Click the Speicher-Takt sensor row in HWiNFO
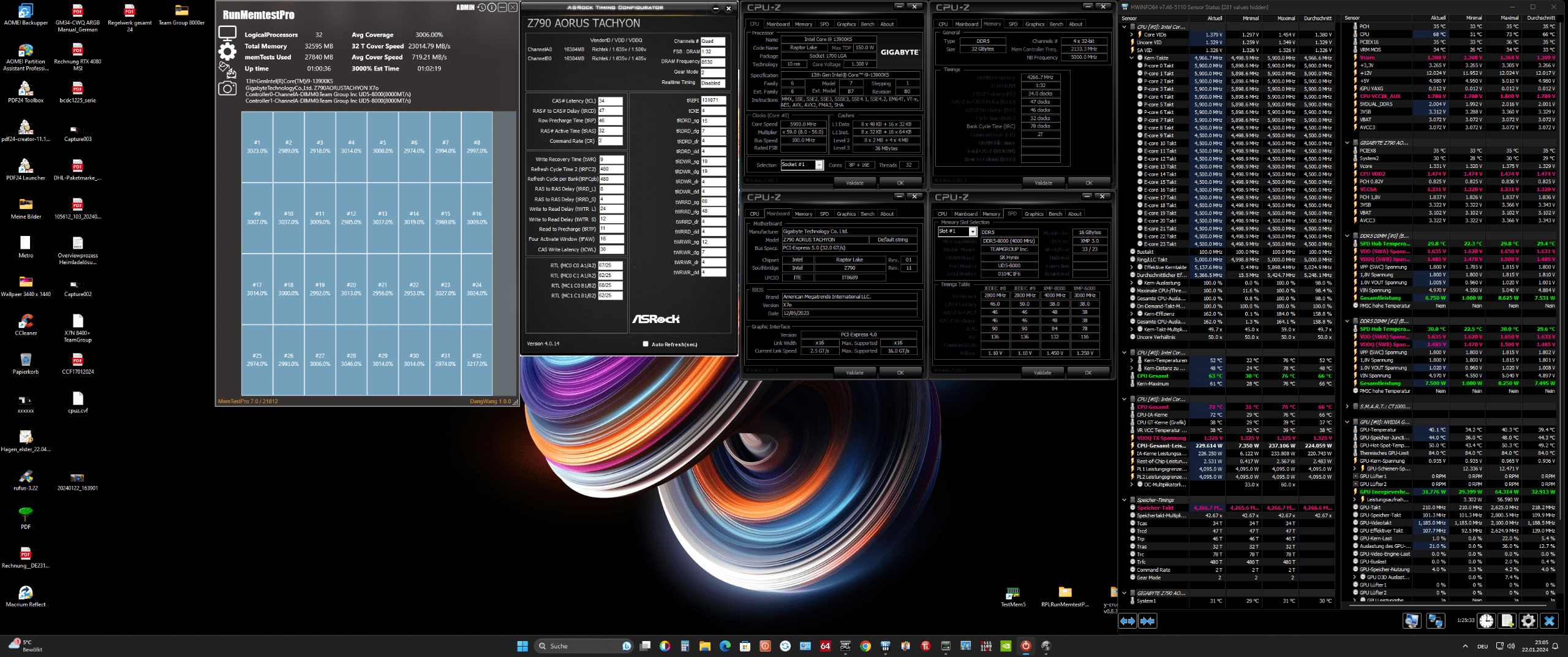1568x657 pixels. point(1231,507)
